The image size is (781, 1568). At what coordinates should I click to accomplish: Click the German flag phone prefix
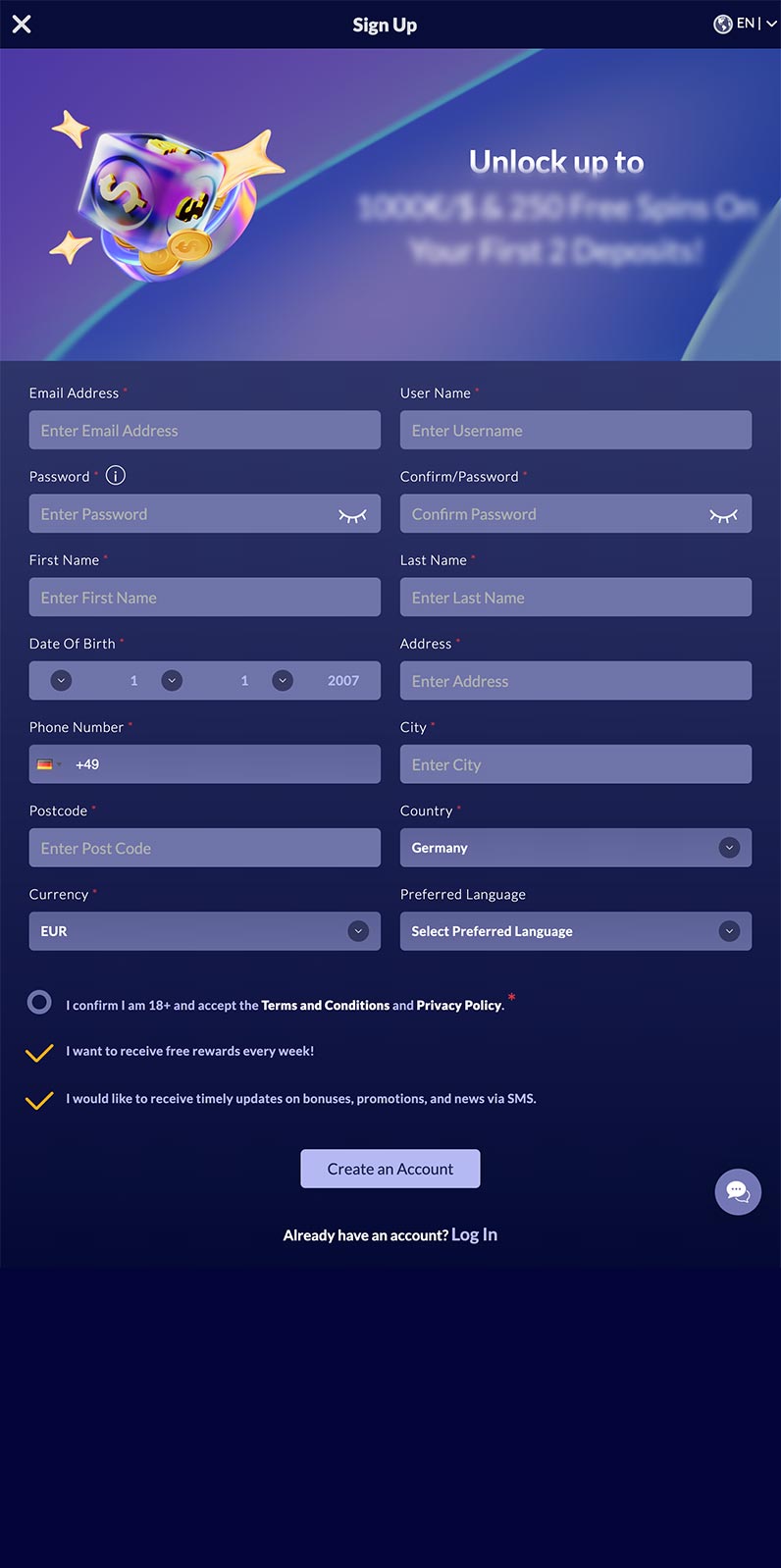tap(48, 764)
